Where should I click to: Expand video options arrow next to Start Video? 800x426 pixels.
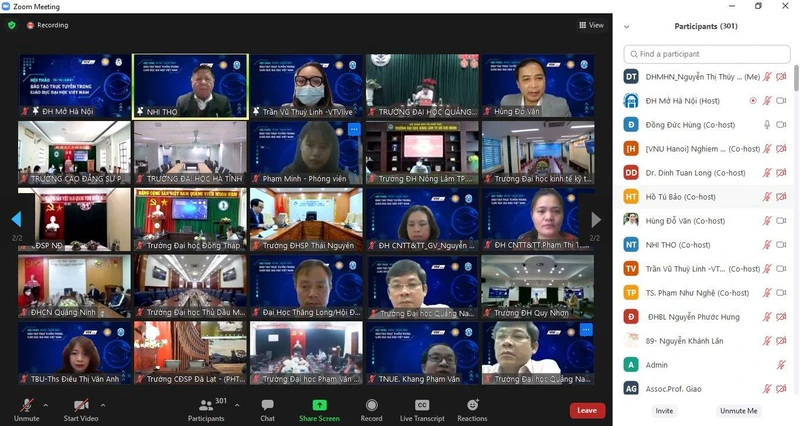coord(103,405)
